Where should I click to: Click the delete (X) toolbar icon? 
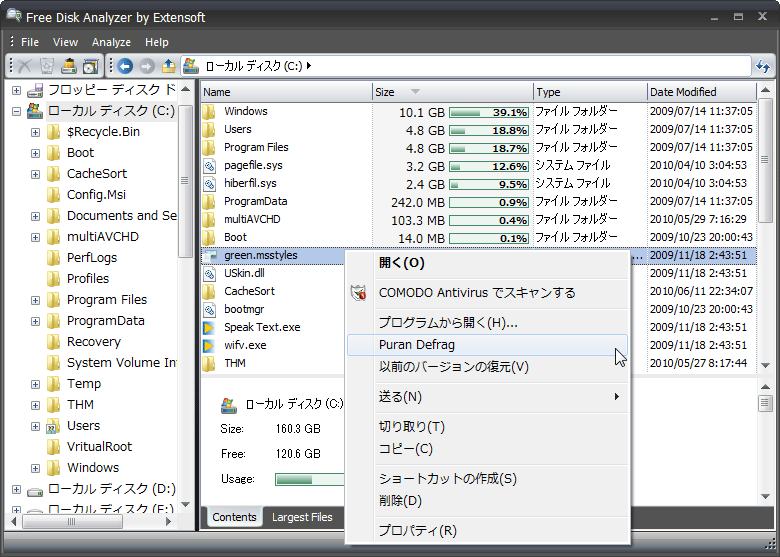(x=24, y=66)
